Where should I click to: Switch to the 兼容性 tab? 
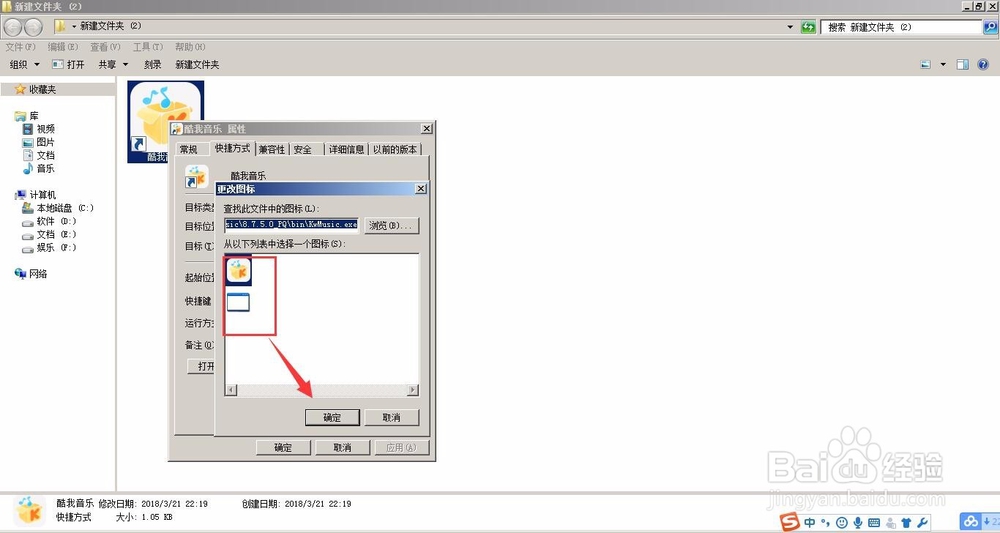(272, 150)
